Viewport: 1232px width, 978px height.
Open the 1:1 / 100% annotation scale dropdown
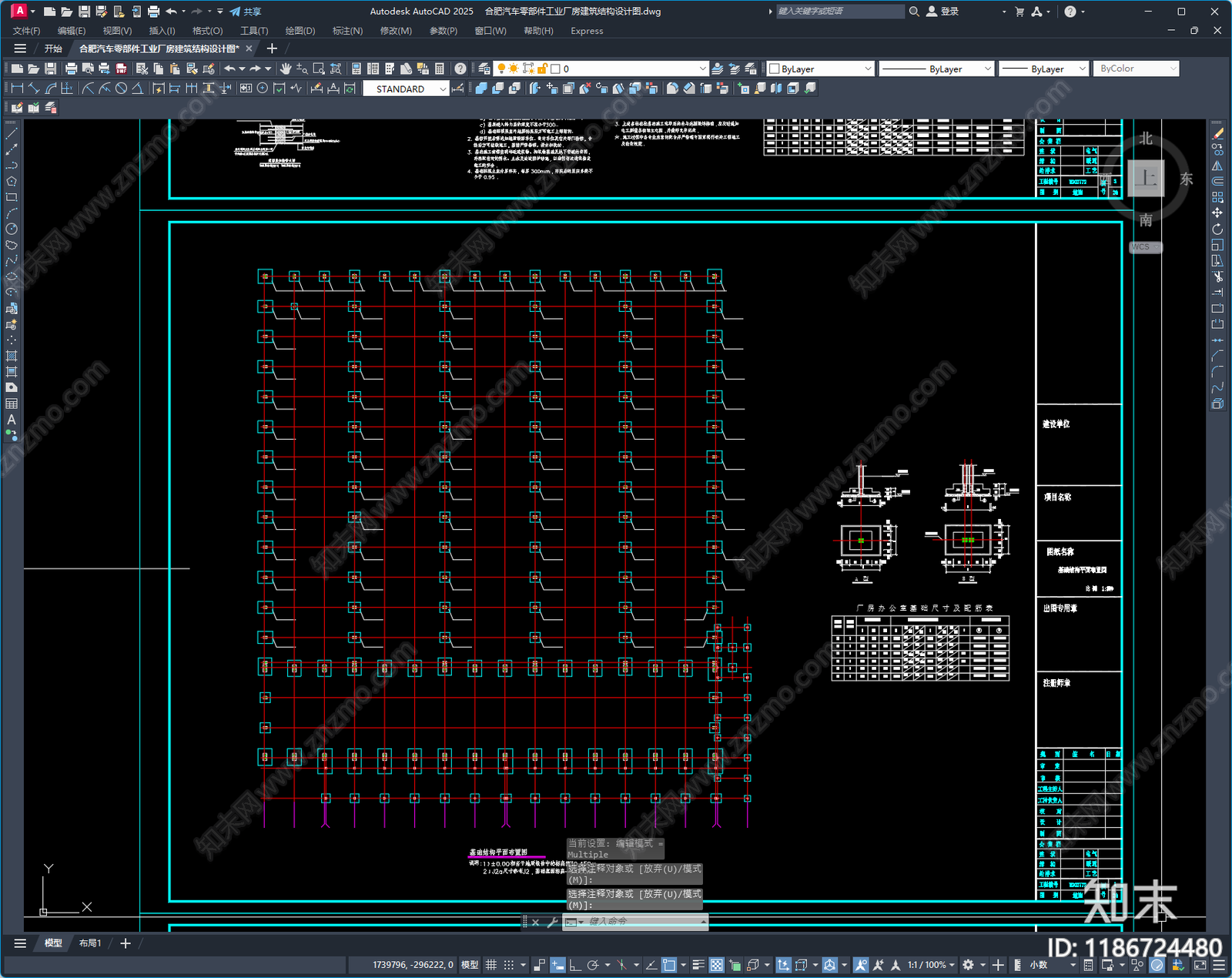930,965
